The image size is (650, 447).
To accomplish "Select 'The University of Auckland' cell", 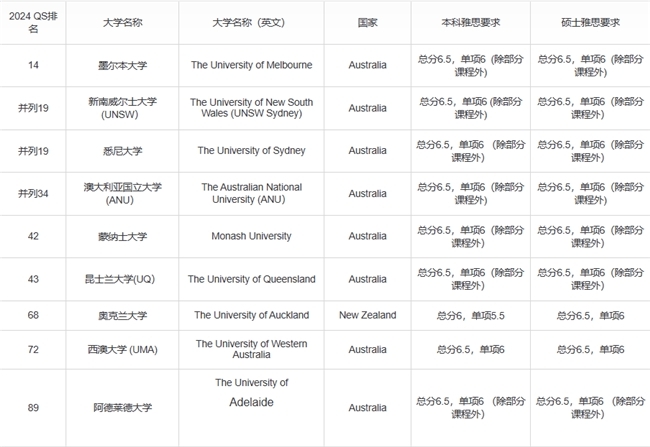I will pyautogui.click(x=251, y=316).
